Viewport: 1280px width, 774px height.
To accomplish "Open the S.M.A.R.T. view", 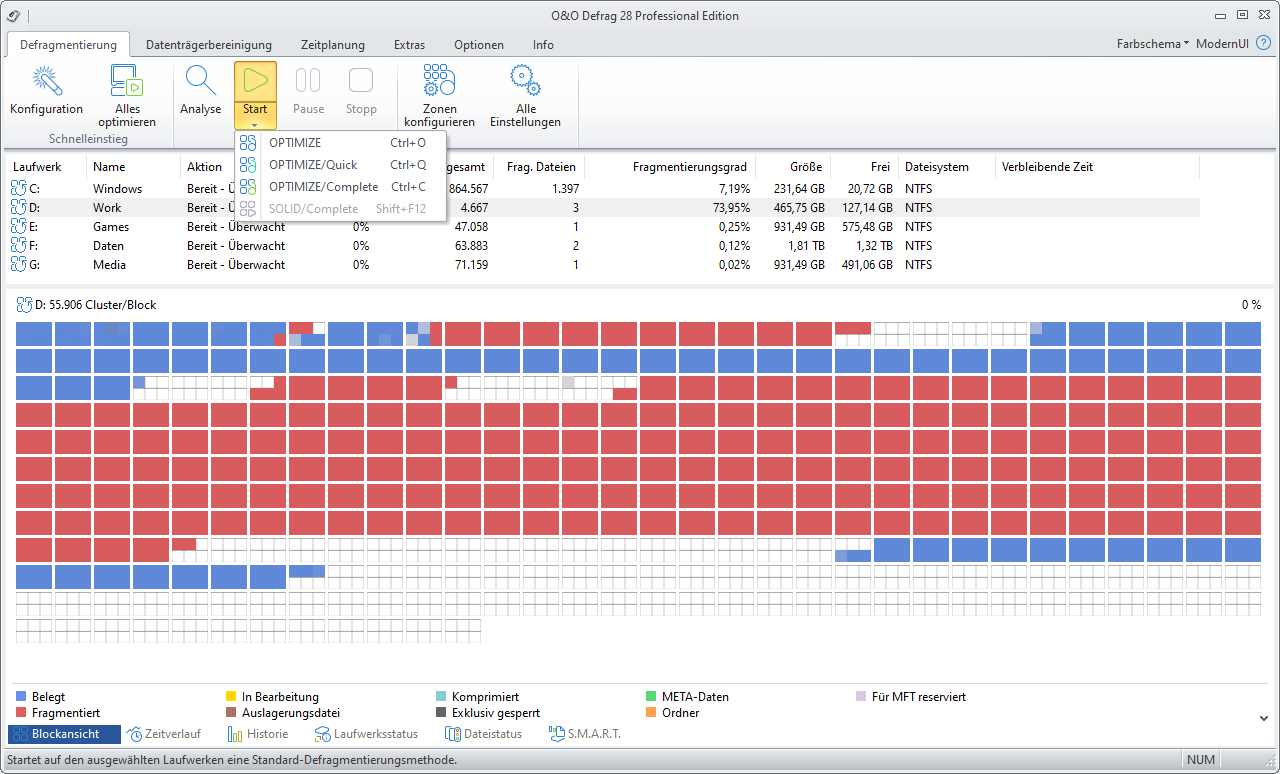I will 585,734.
